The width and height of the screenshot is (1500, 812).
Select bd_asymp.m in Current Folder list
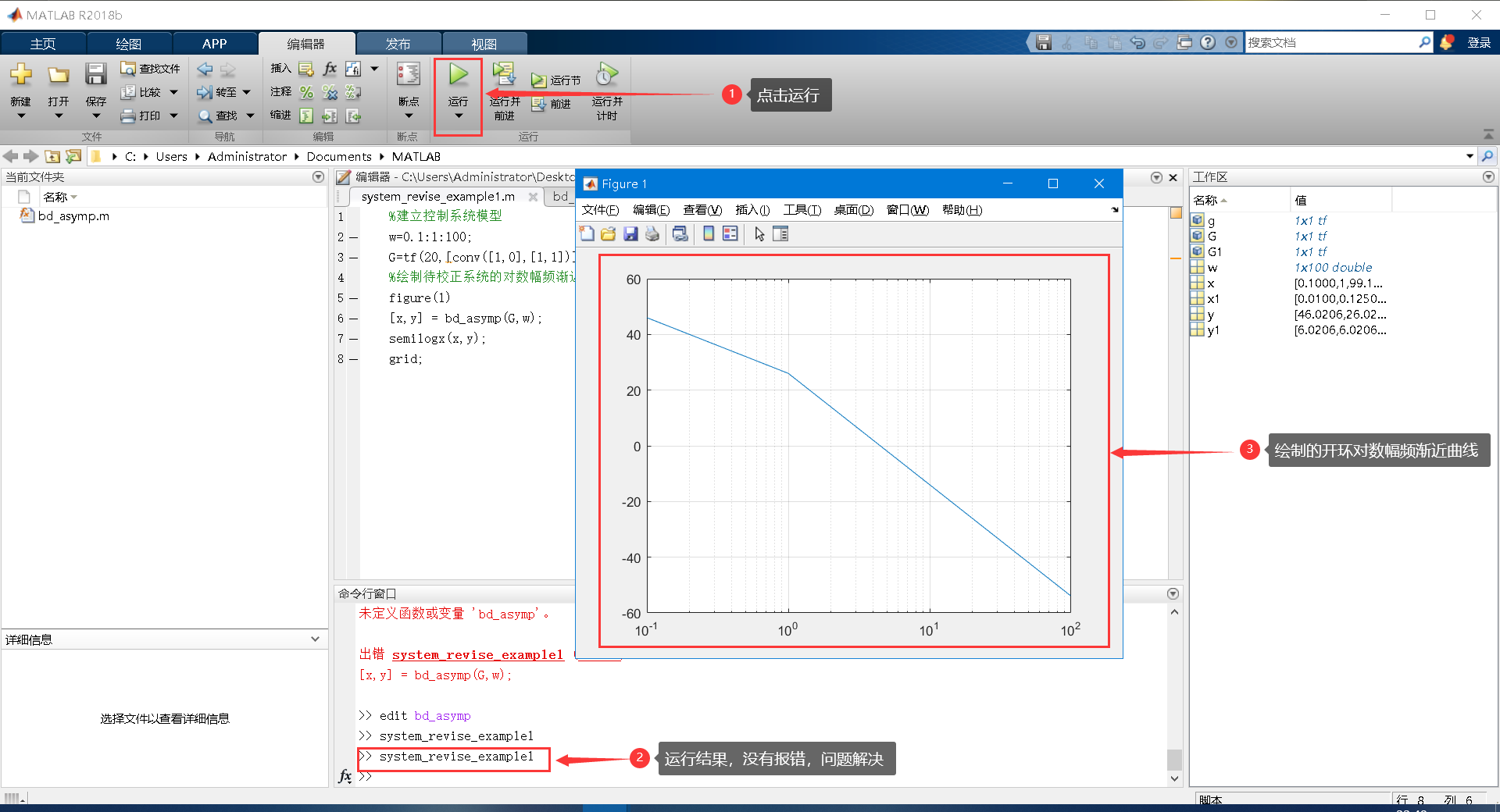coord(73,215)
